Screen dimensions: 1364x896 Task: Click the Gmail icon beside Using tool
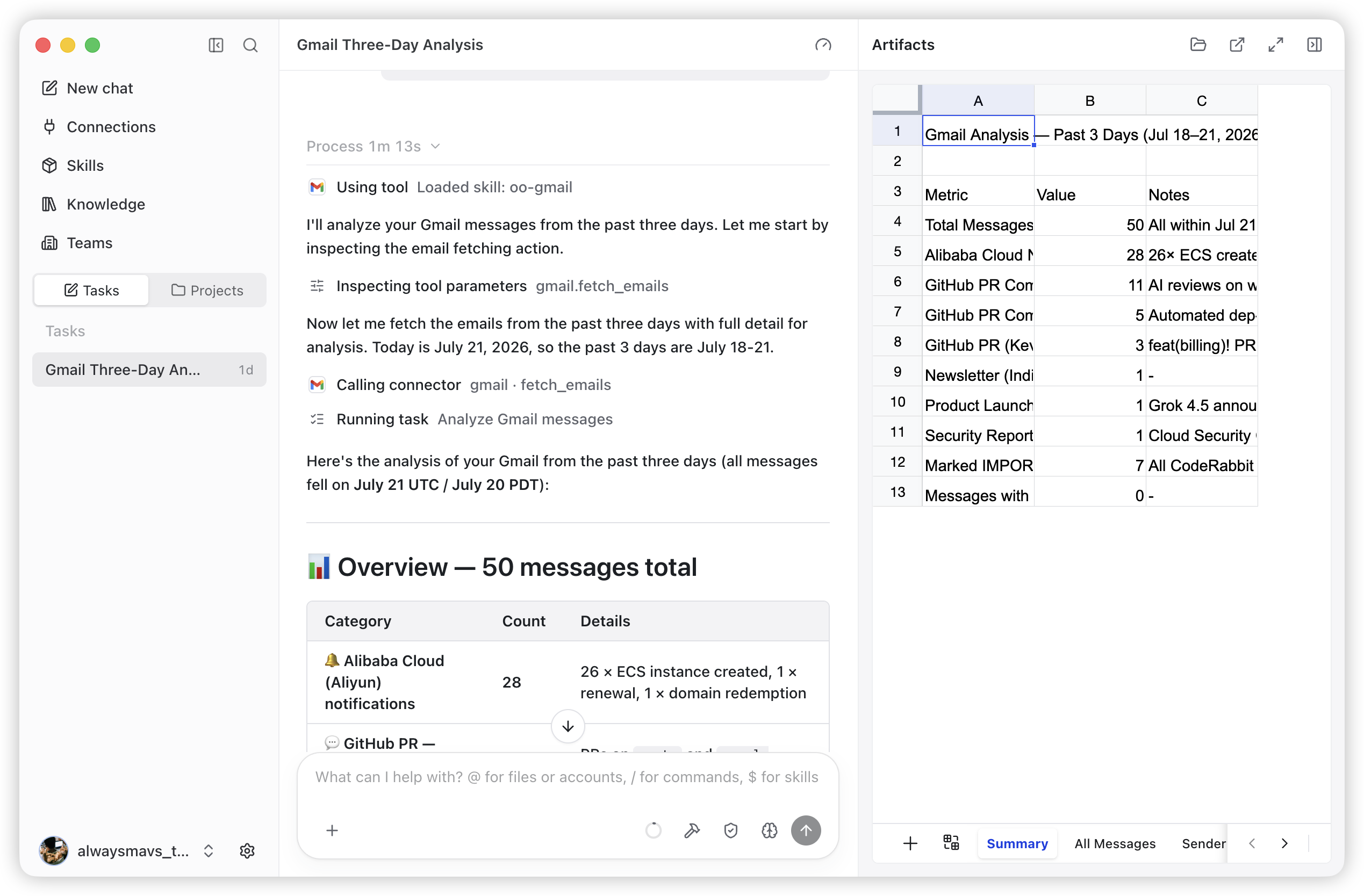[317, 187]
